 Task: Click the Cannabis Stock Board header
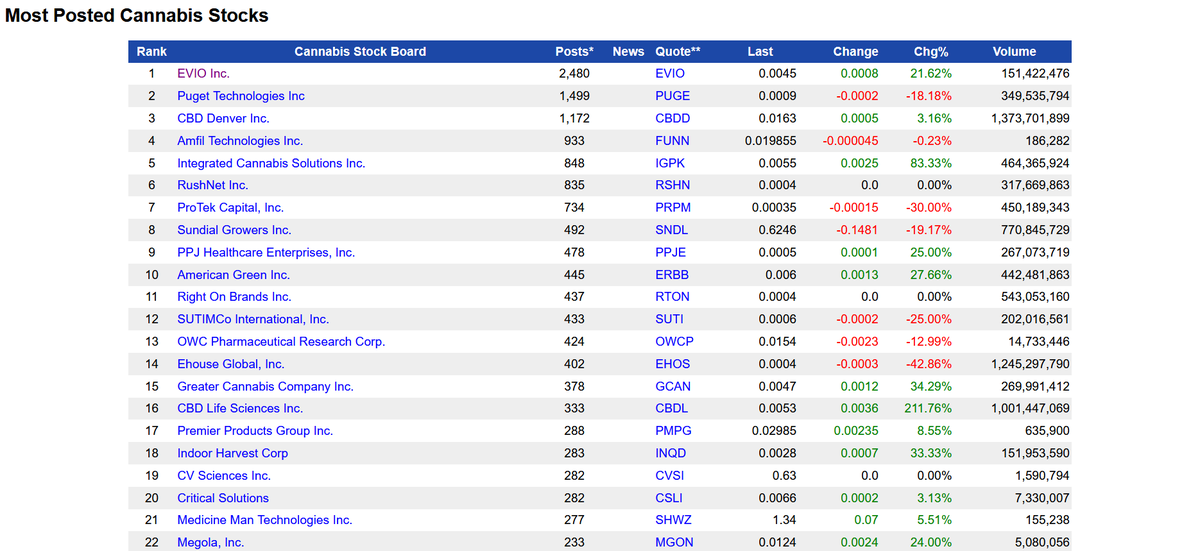tap(360, 52)
